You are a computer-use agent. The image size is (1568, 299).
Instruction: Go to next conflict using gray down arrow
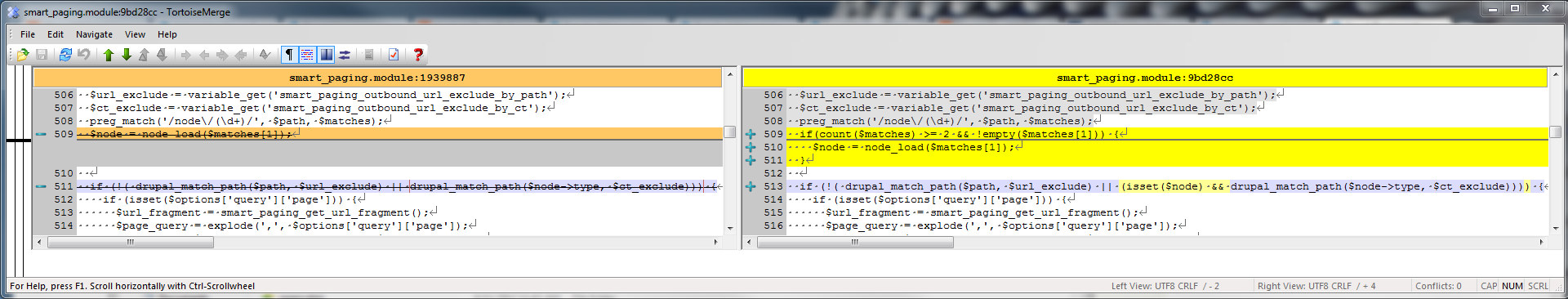pos(162,55)
